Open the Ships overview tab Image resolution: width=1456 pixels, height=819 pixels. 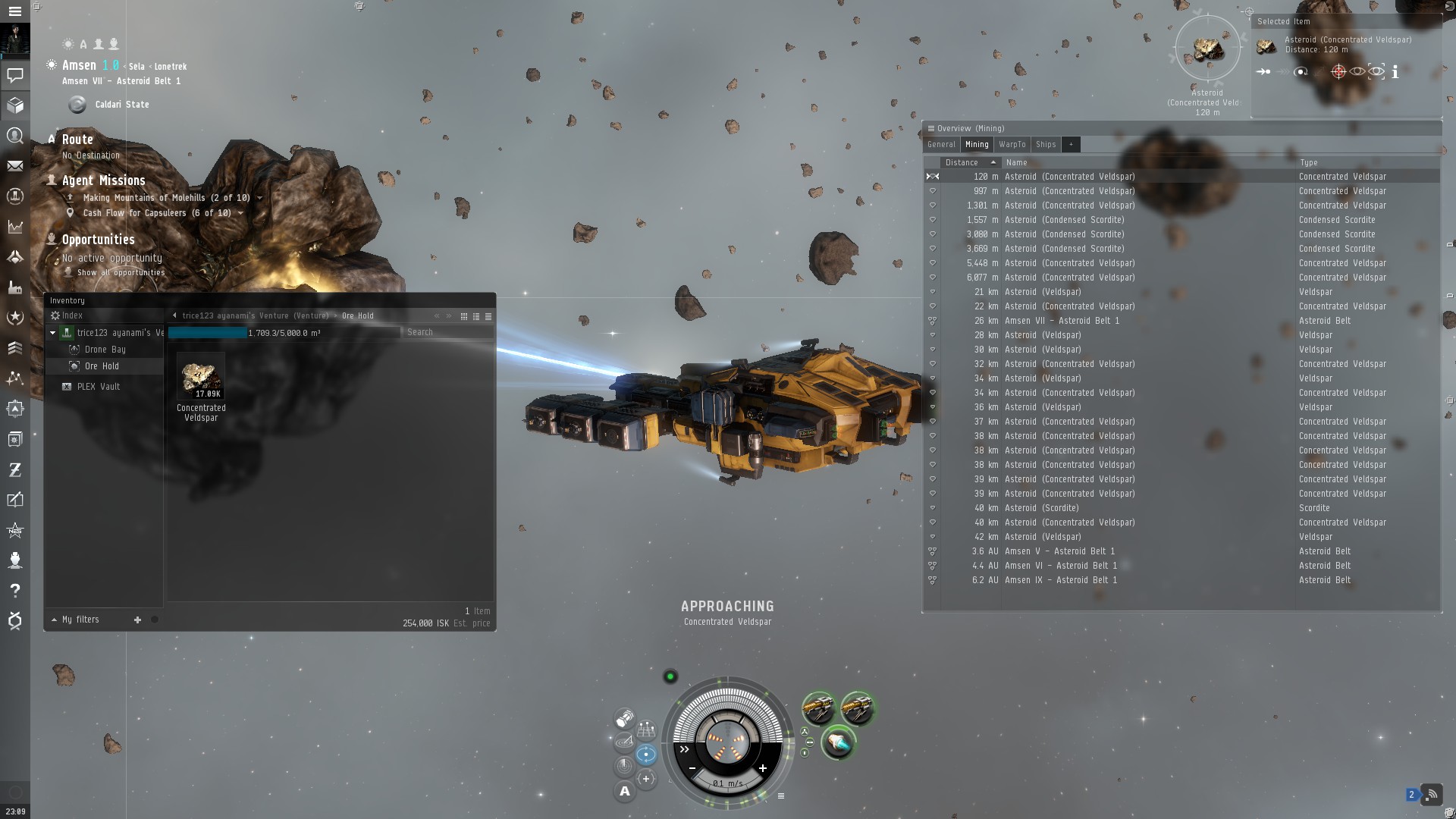(1044, 143)
